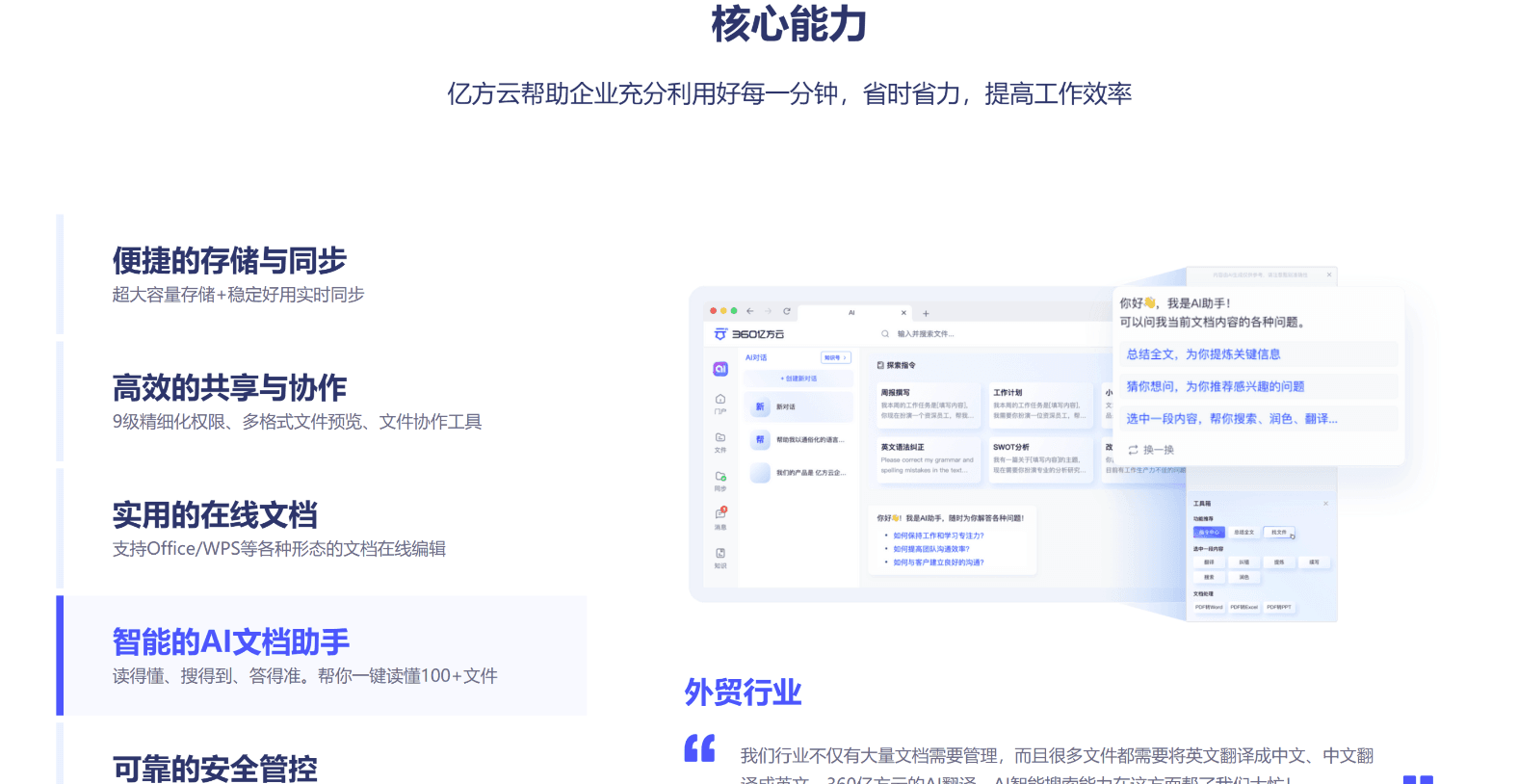Click the new tab plus icon in the preview
This screenshot has width=1518, height=784.
point(926,313)
